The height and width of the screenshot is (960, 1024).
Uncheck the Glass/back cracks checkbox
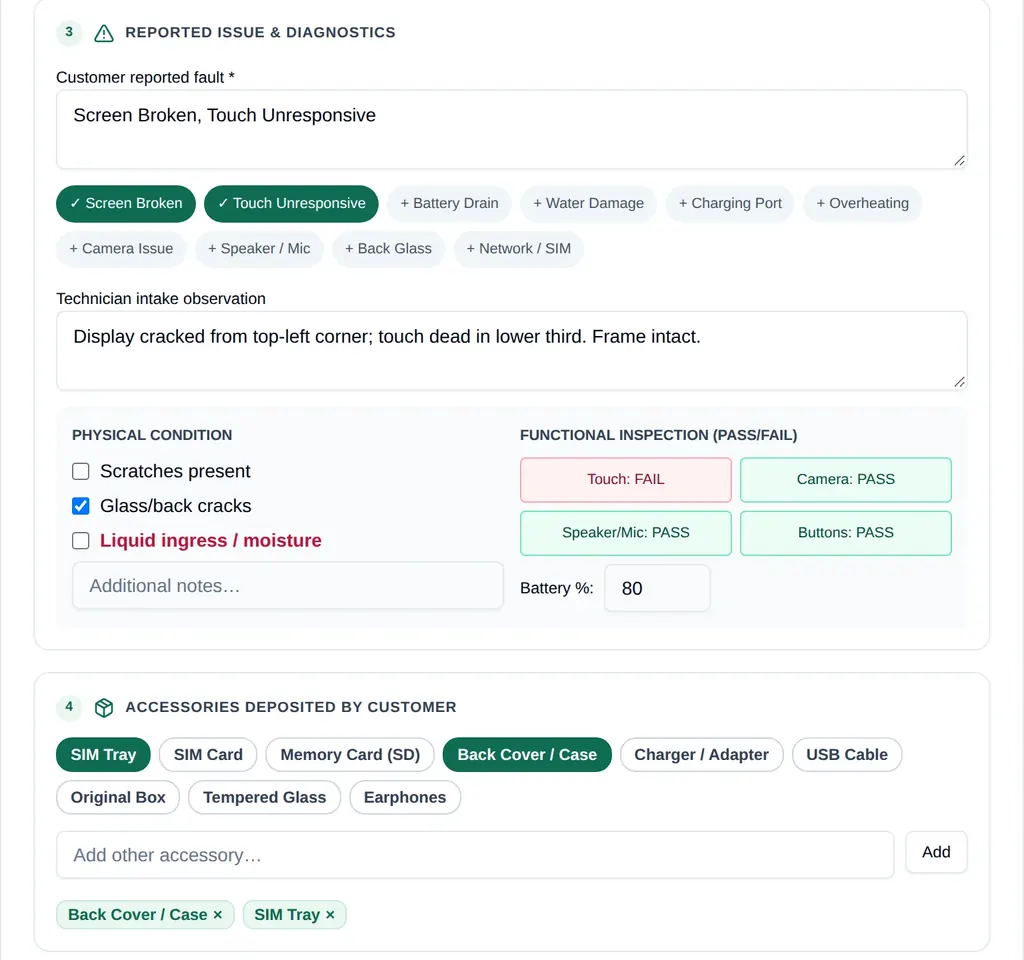coord(81,506)
